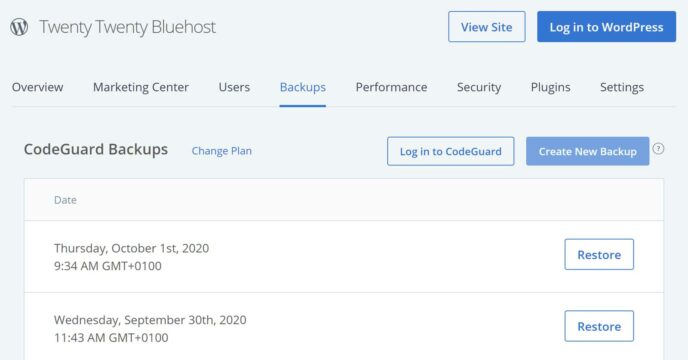Go to the Performance tab
The height and width of the screenshot is (360, 688).
391,87
